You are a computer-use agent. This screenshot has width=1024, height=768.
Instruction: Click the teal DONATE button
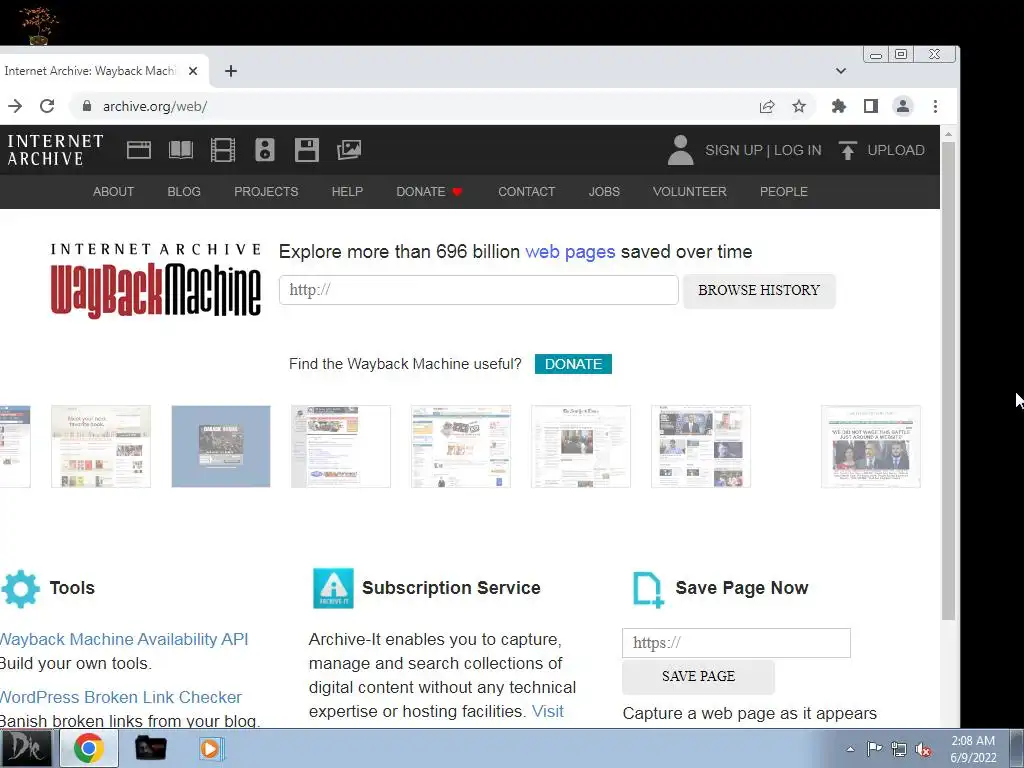(573, 364)
